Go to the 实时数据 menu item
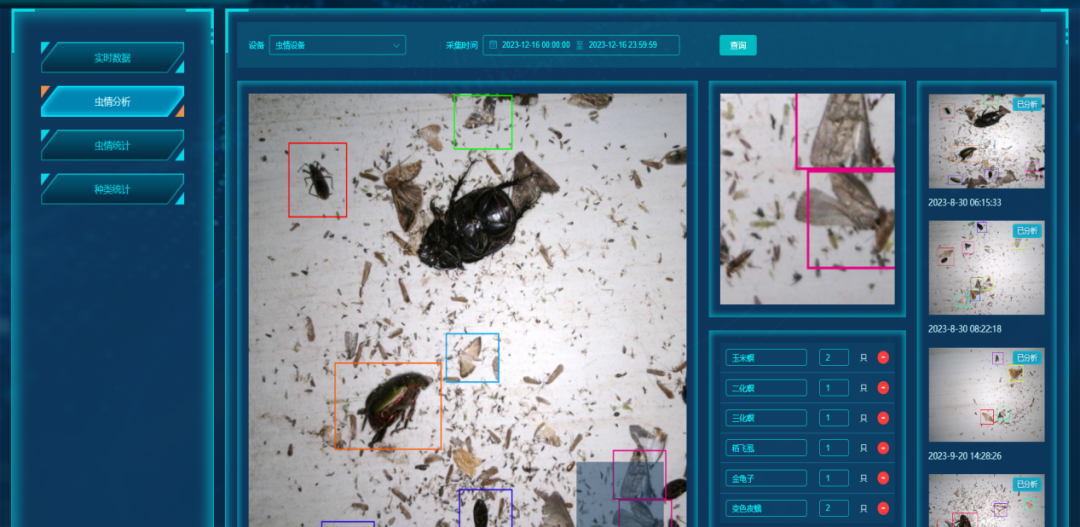Screen dimensions: 1080x527 [112, 58]
